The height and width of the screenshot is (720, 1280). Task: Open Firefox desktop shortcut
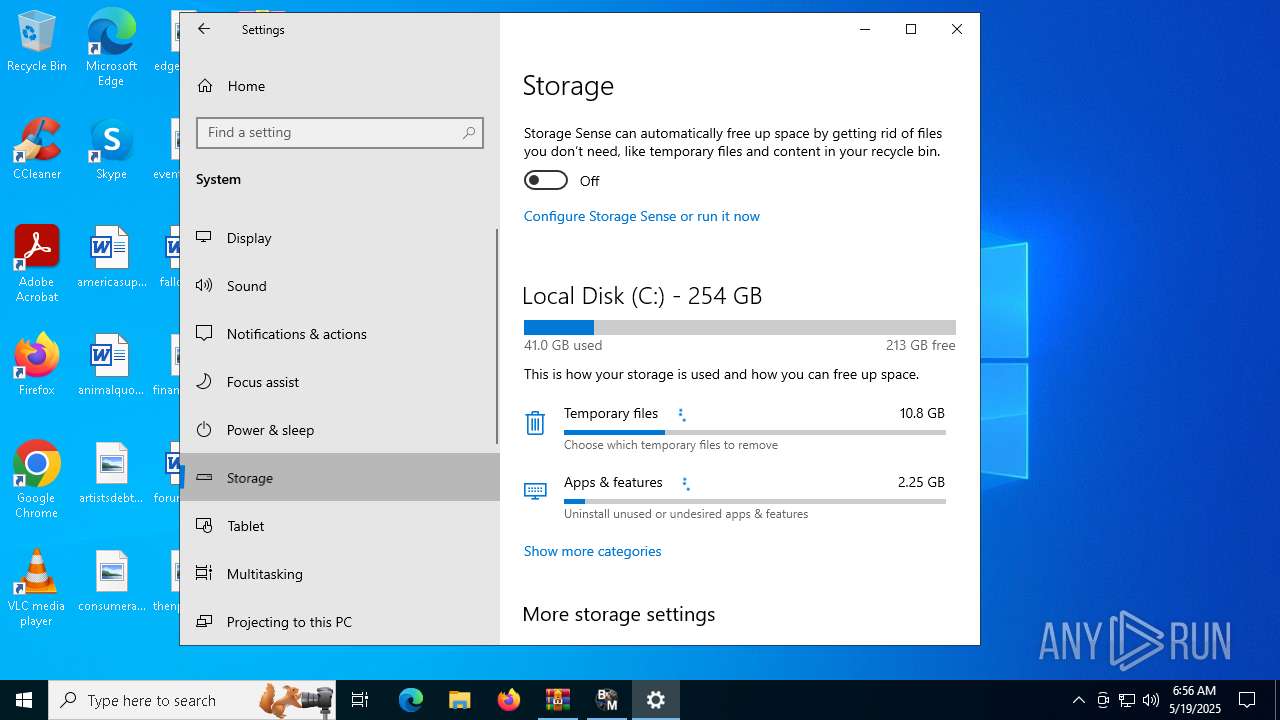(37, 365)
